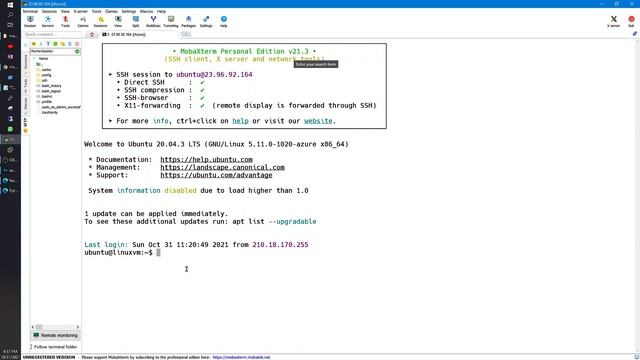640x360 pixels.
Task: Click the Quick connect input field
Action: pos(52,35)
